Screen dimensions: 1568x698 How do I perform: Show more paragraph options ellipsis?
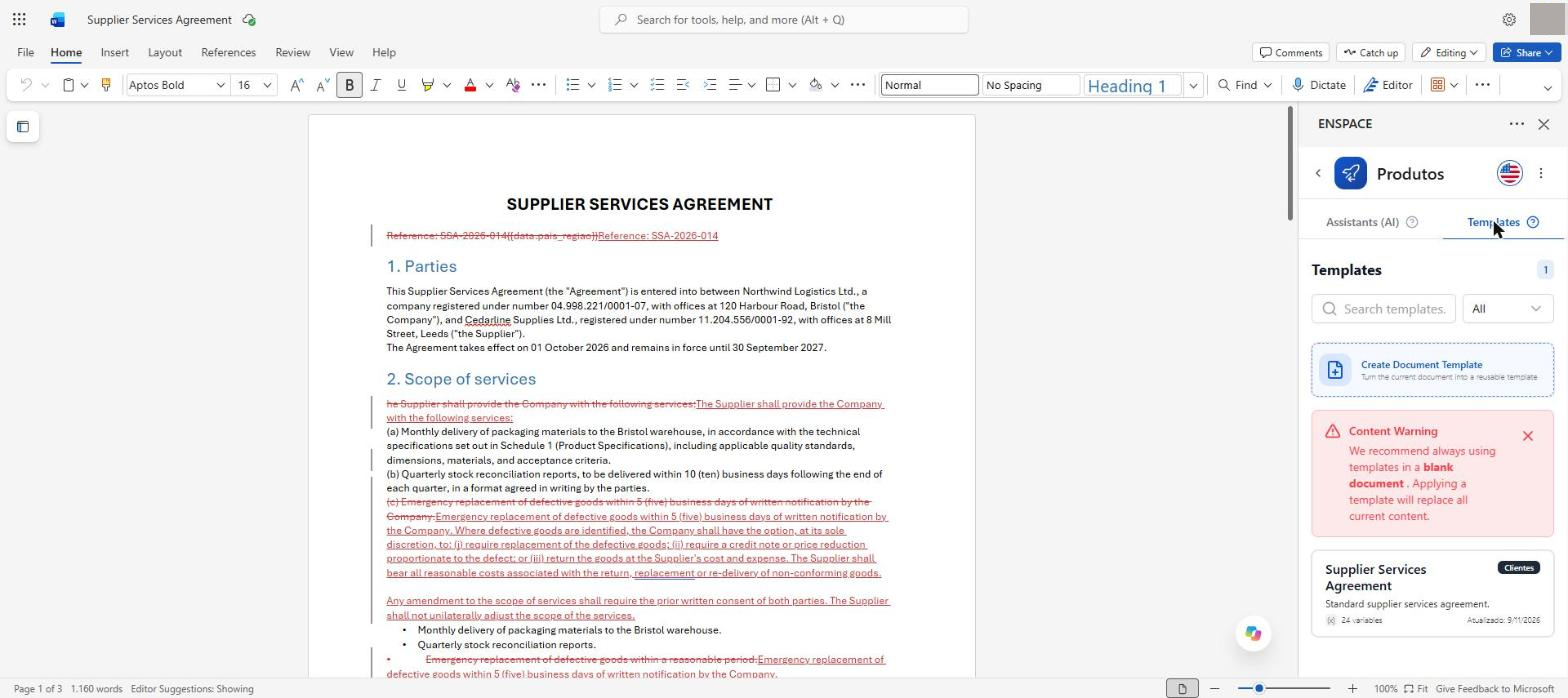(x=857, y=85)
